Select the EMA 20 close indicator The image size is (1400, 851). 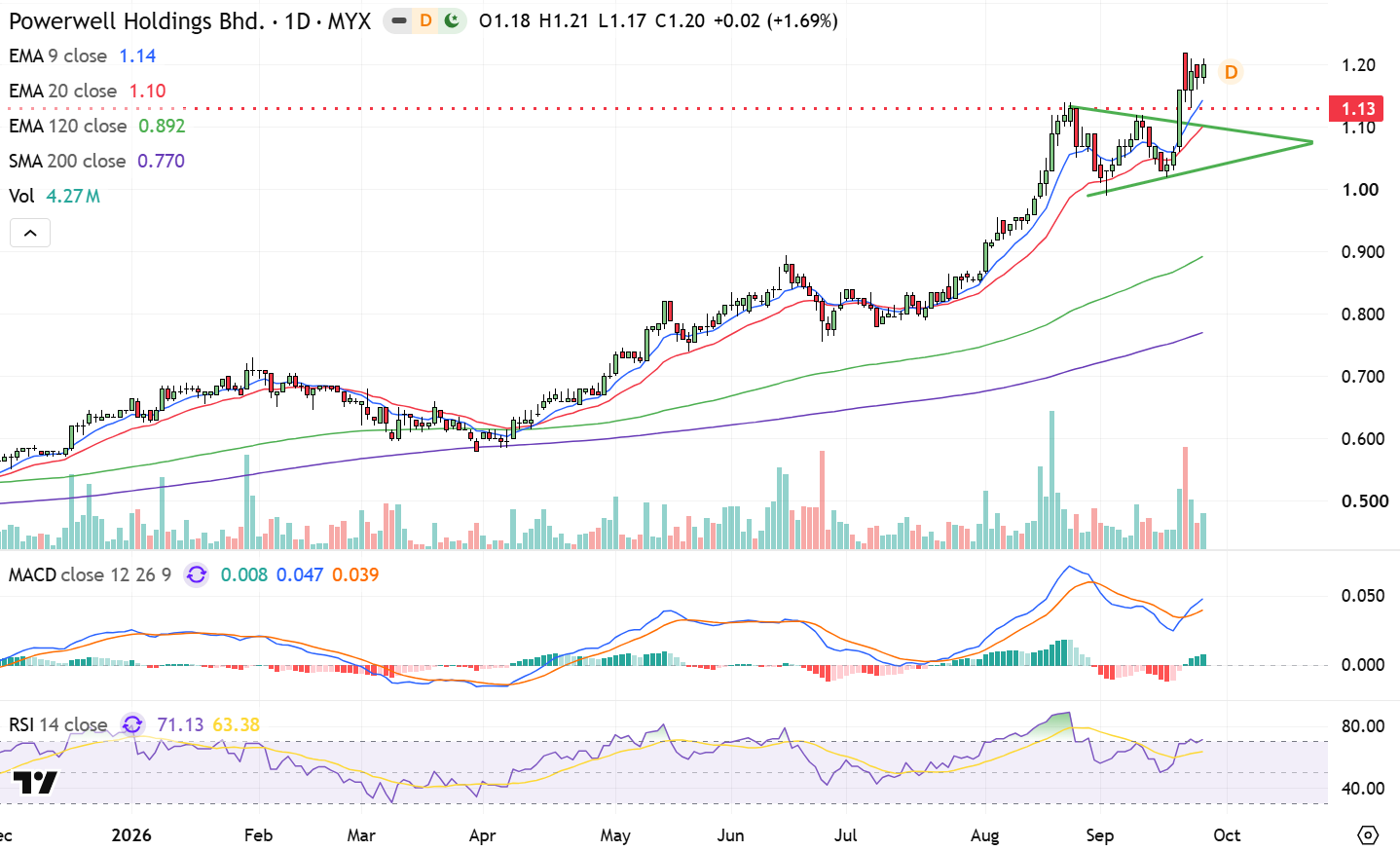(x=62, y=91)
